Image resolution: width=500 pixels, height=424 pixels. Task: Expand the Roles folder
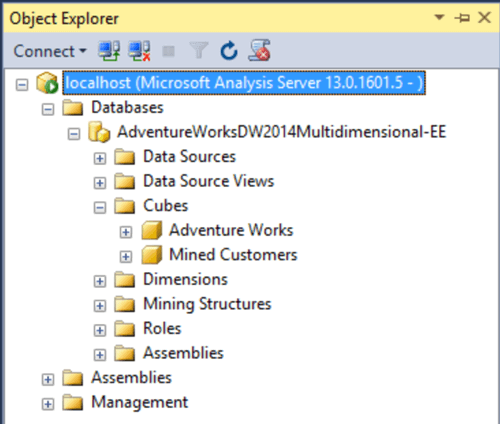(x=100, y=330)
